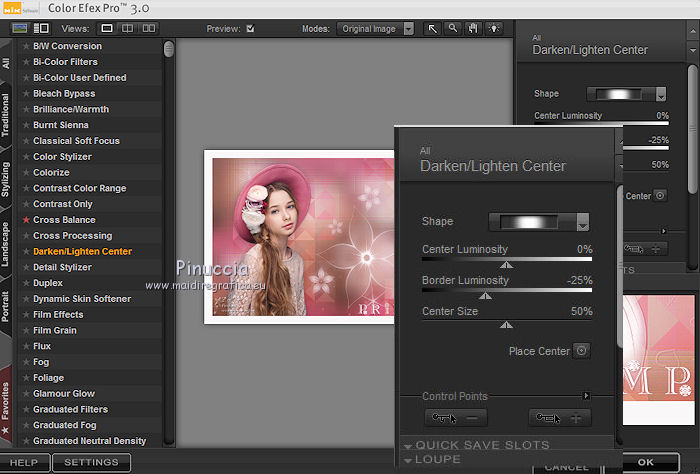This screenshot has width=700, height=474.
Task: Toggle favorite star for B/W Conversion
Action: [26, 46]
